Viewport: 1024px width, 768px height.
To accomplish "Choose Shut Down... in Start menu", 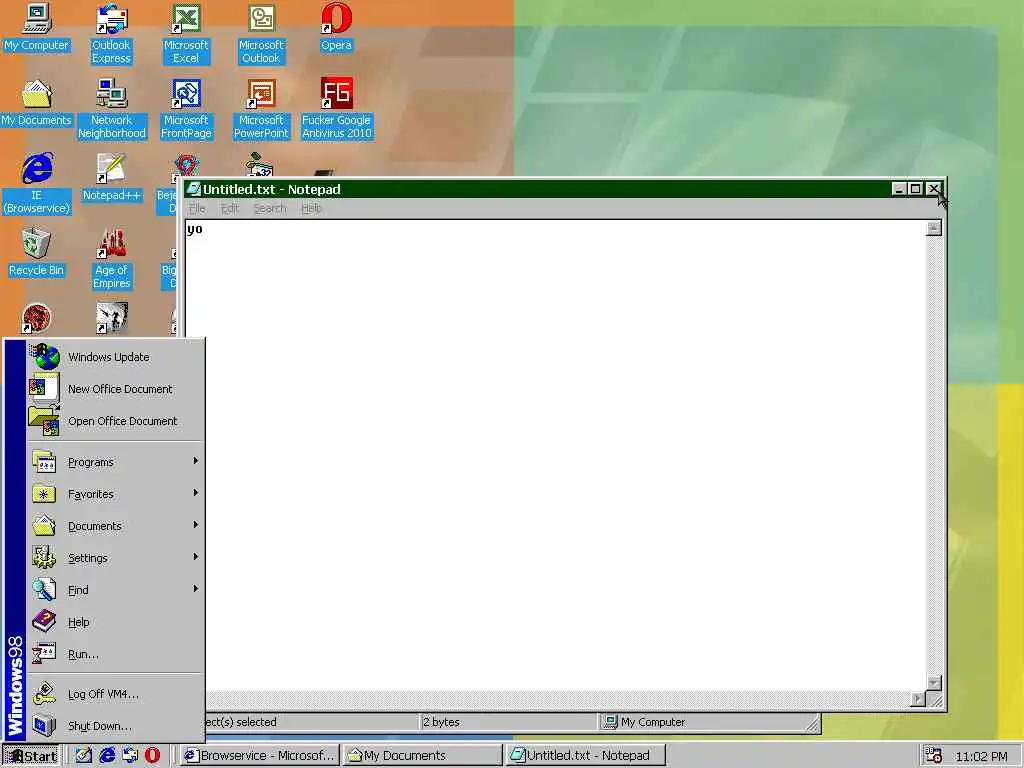I will [x=116, y=726].
